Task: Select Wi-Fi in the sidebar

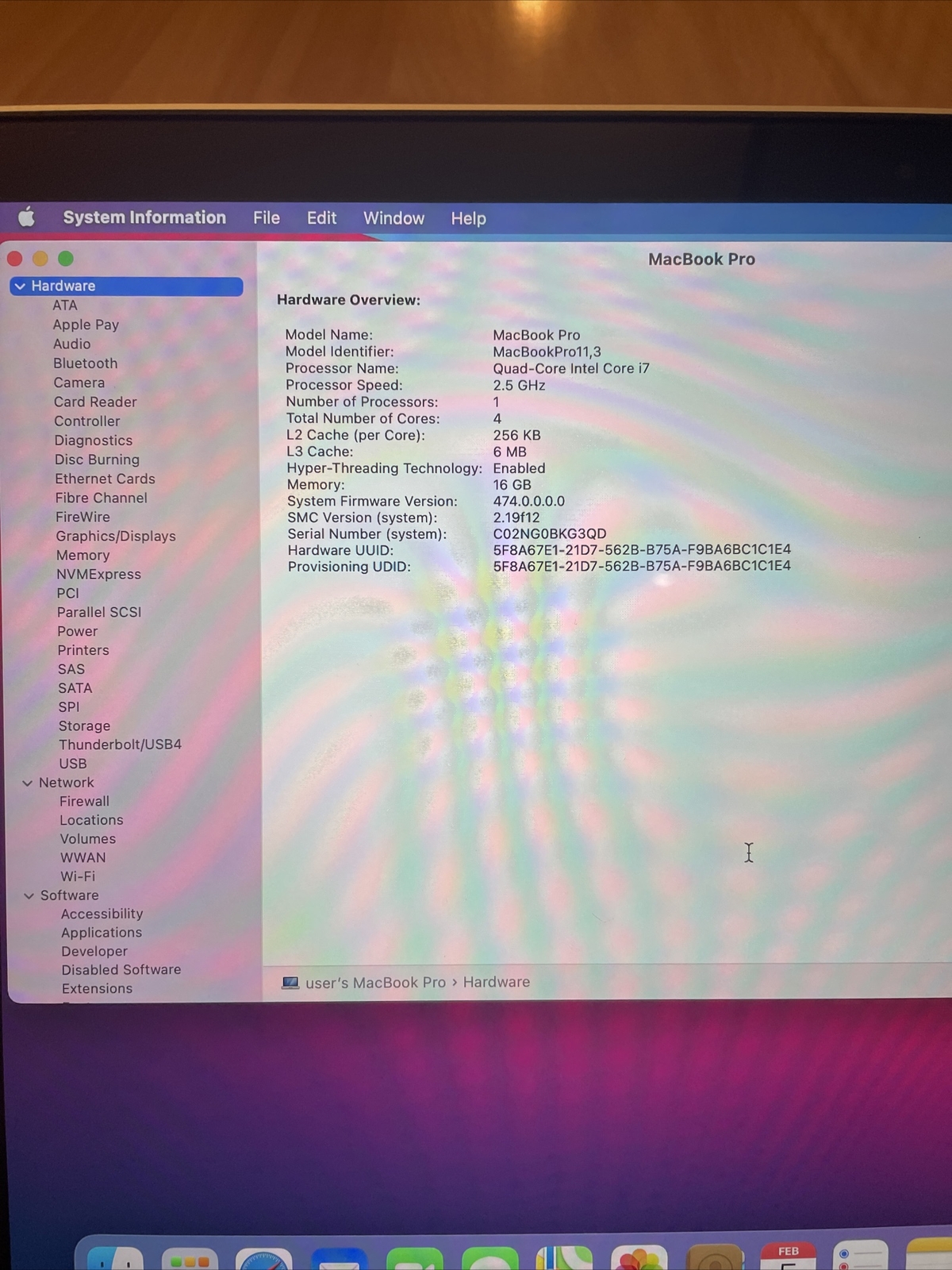Action: coord(78,876)
